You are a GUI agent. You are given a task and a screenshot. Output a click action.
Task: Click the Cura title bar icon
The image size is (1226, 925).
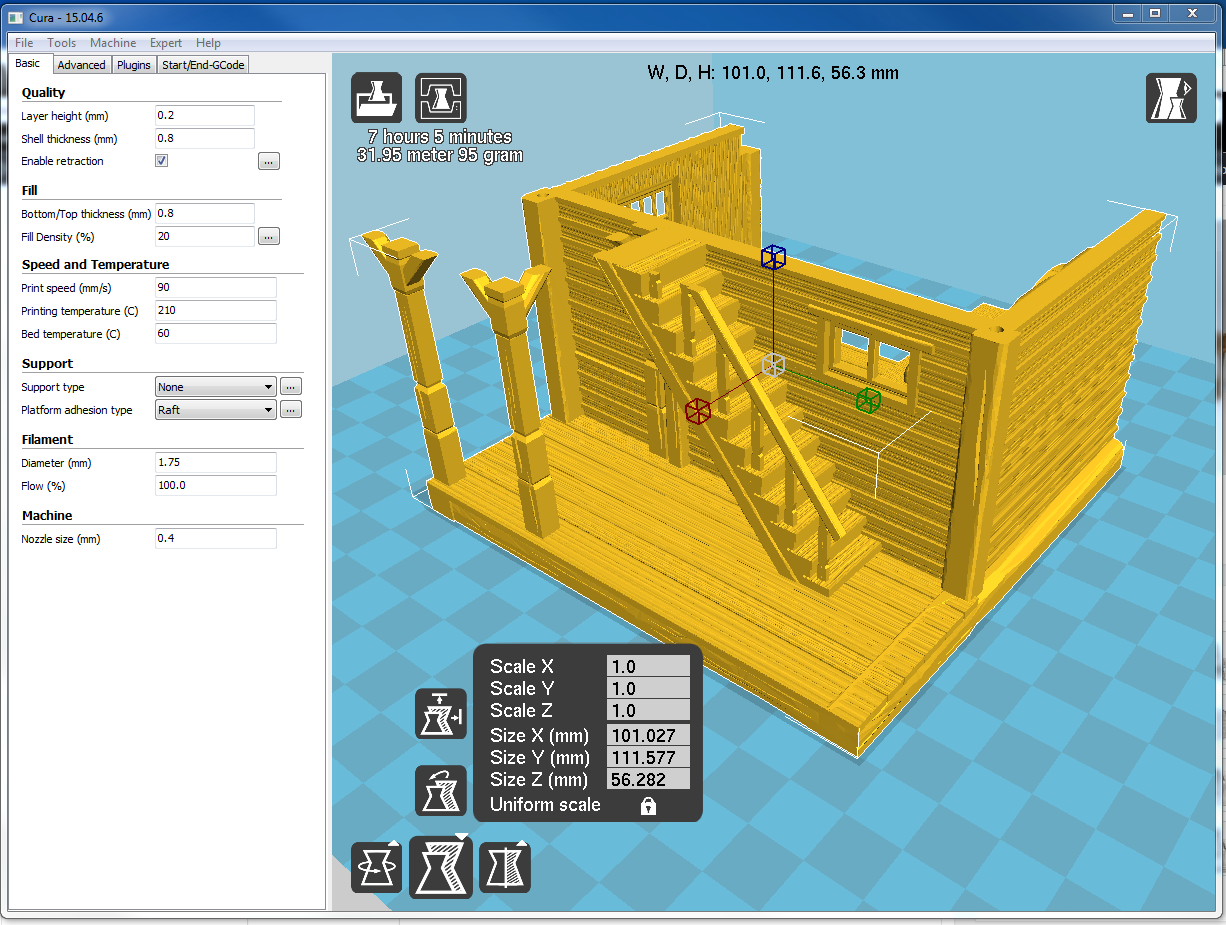(16, 17)
